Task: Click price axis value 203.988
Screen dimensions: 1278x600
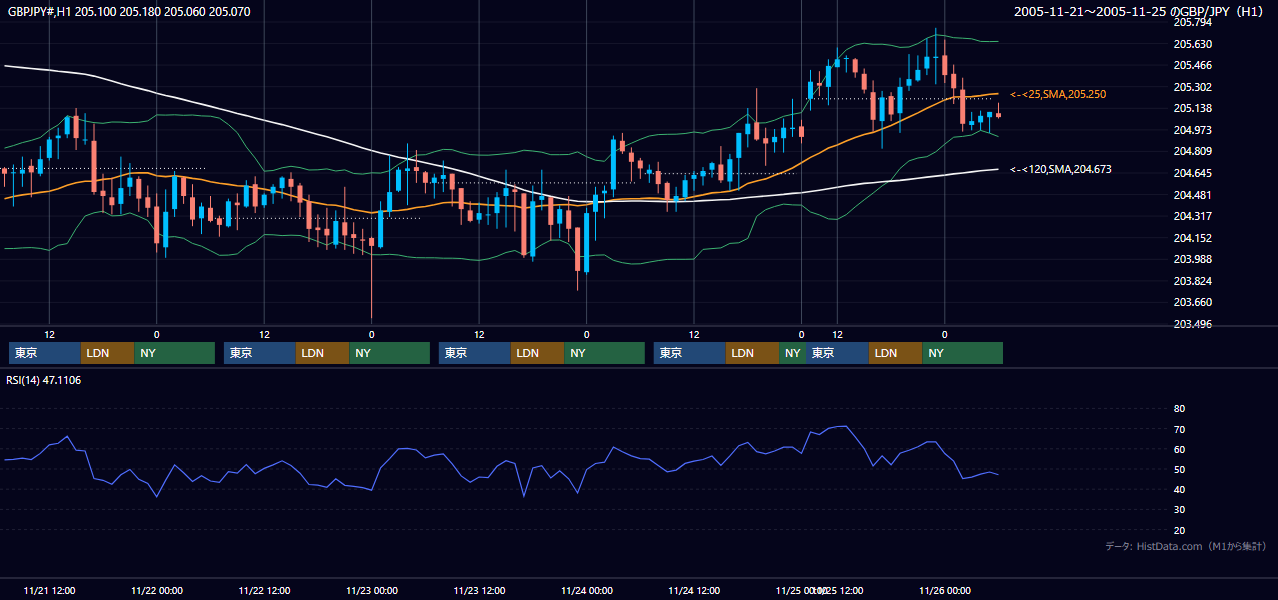Action: tap(1192, 259)
